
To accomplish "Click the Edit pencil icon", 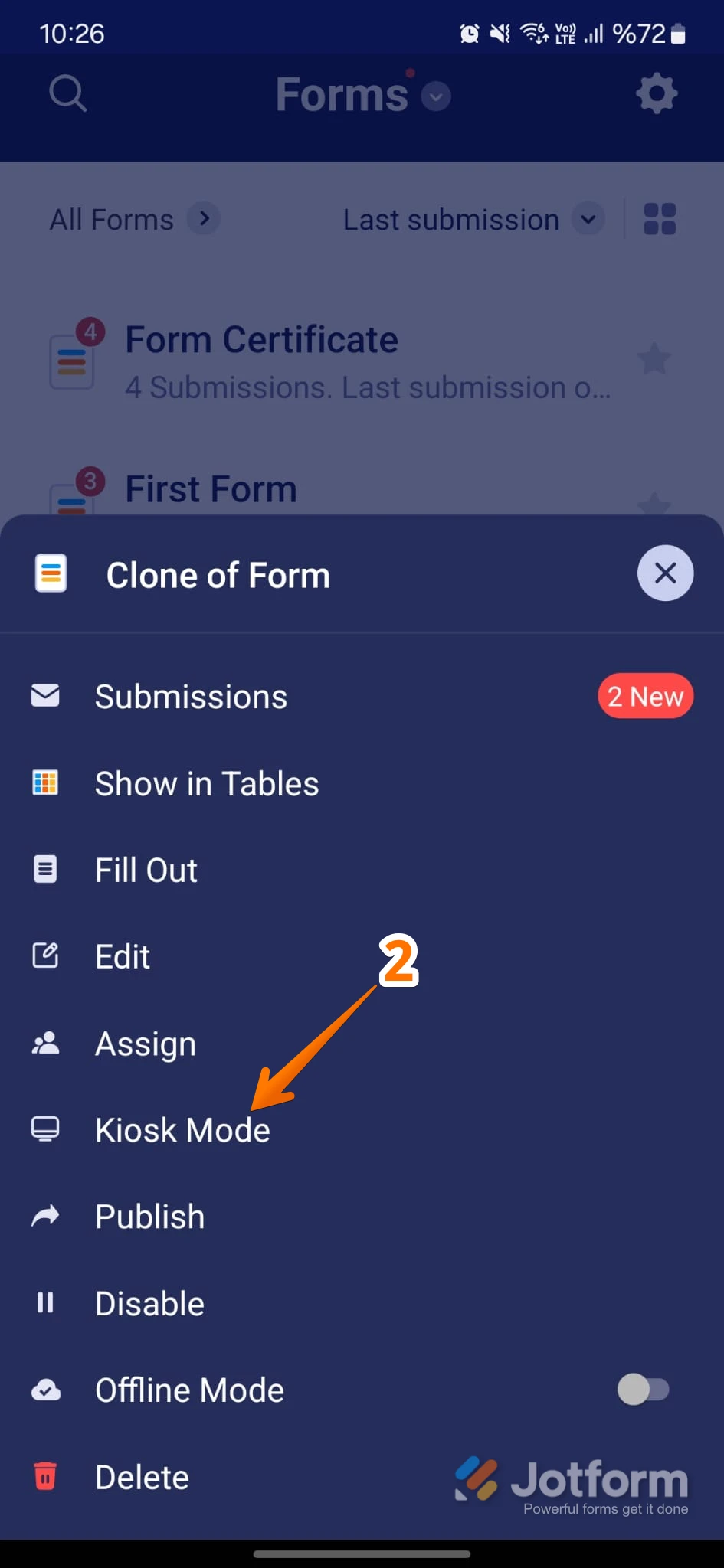I will [45, 955].
